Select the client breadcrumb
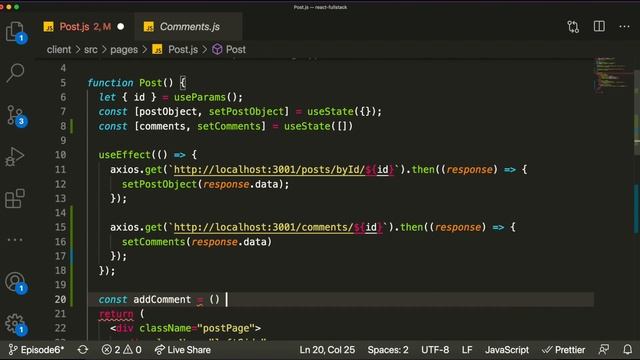The image size is (640, 360). [59, 49]
